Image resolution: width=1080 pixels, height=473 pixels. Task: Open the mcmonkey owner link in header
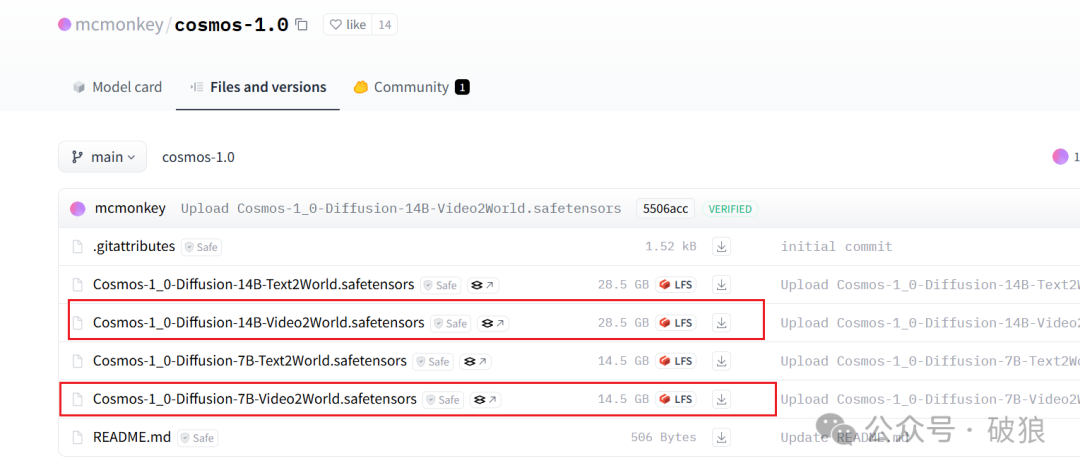coord(118,25)
